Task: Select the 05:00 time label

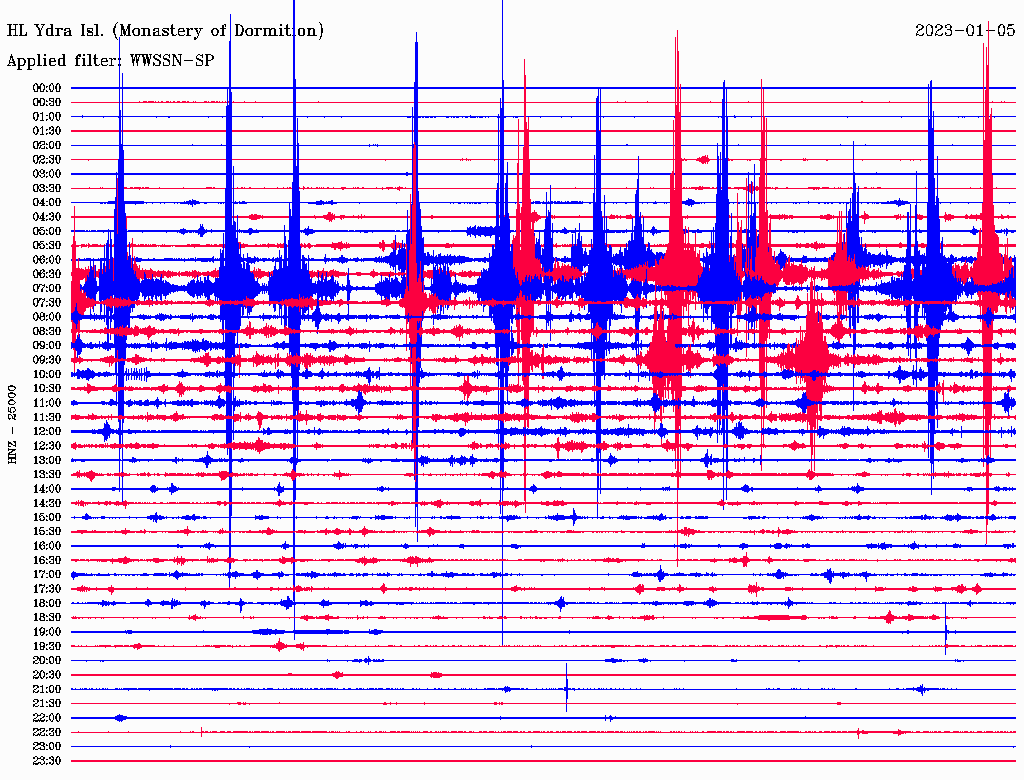Action: click(47, 231)
